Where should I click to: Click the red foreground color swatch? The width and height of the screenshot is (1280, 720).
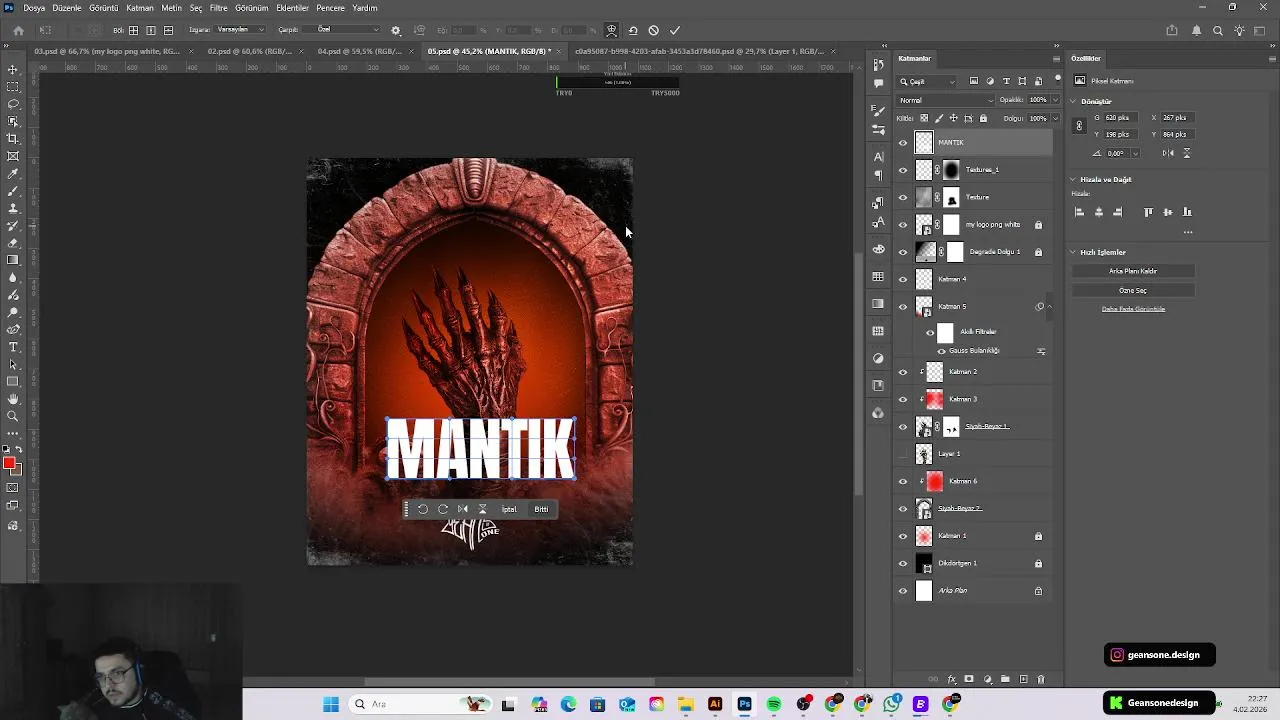point(9,462)
